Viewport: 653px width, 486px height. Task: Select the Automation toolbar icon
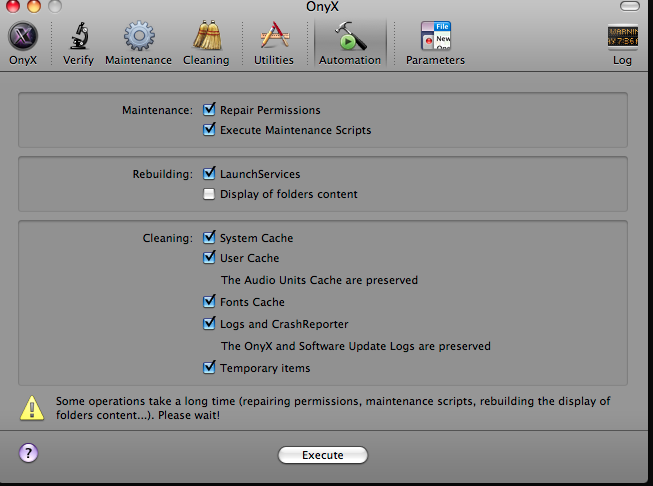(349, 38)
